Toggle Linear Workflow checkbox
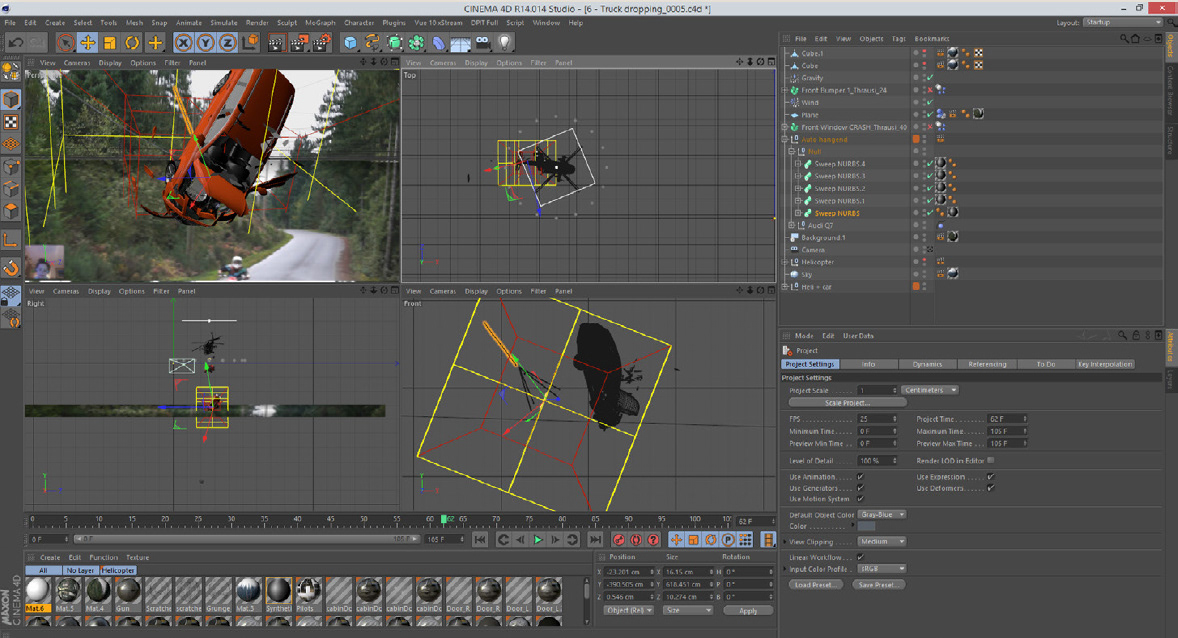This screenshot has width=1178, height=638. click(860, 557)
